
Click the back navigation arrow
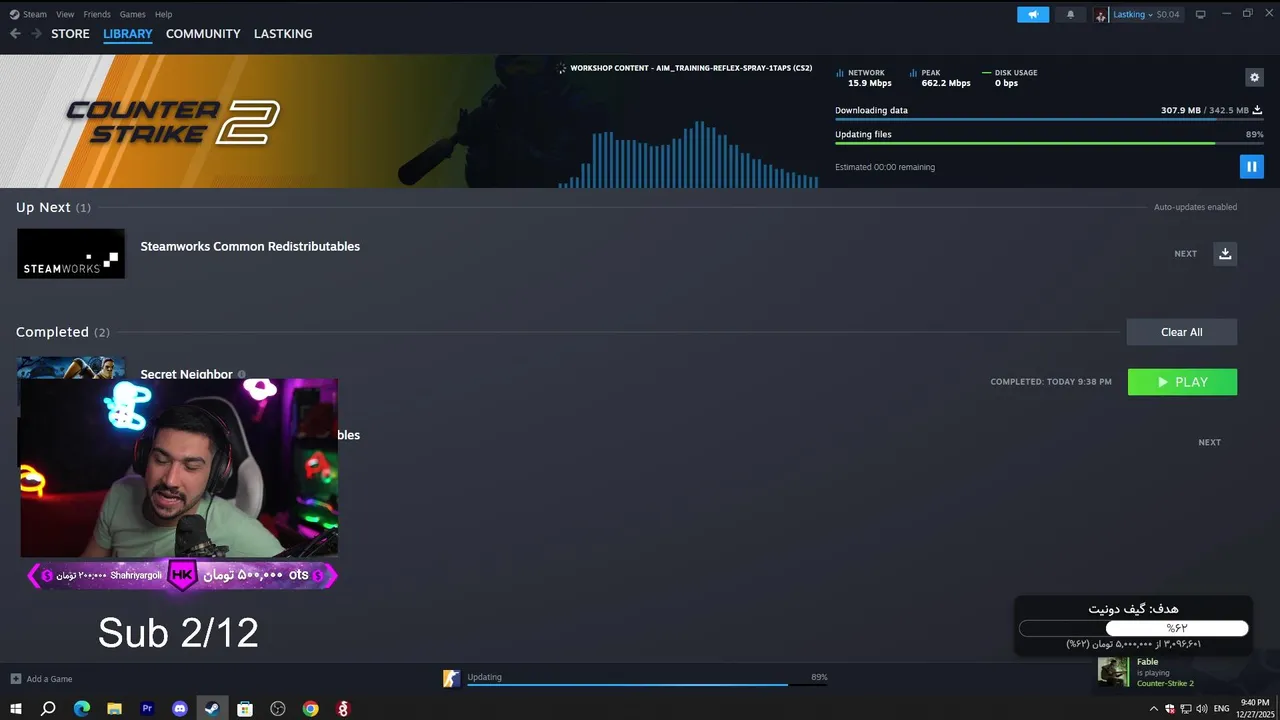(x=15, y=34)
